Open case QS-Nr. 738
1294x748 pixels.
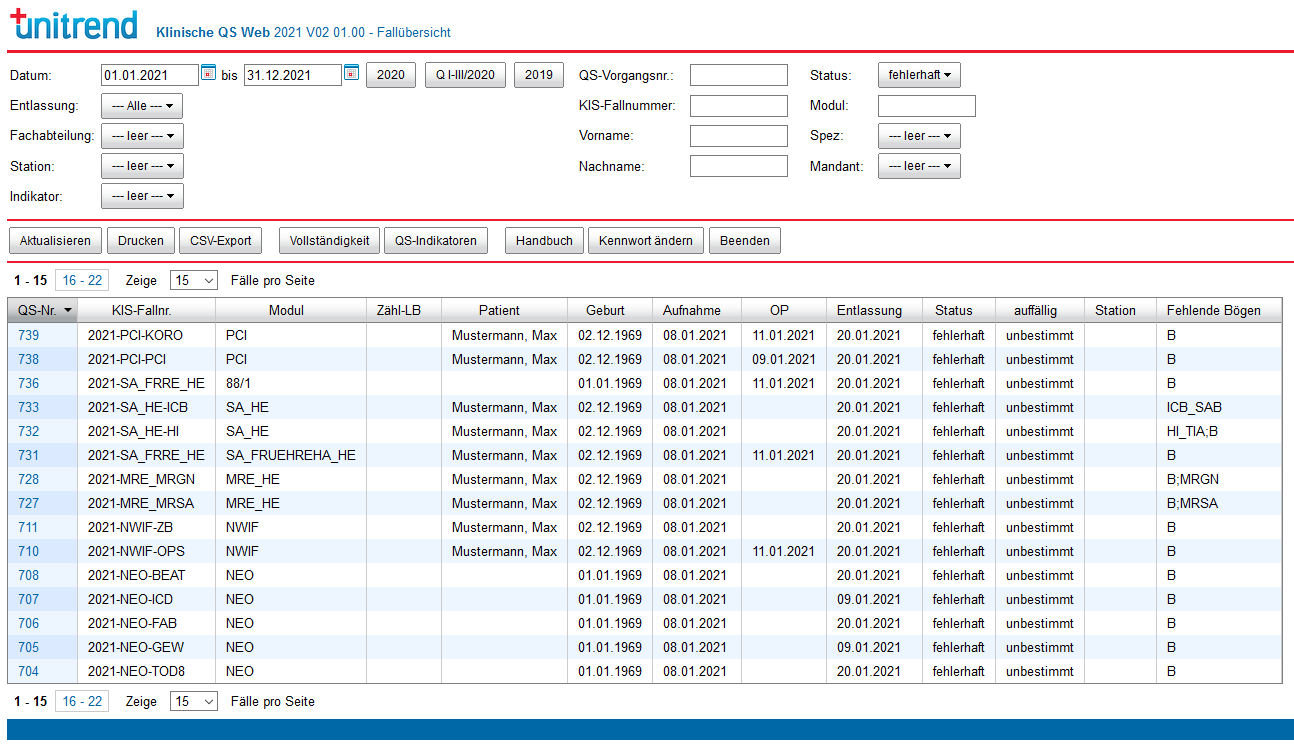click(29, 359)
